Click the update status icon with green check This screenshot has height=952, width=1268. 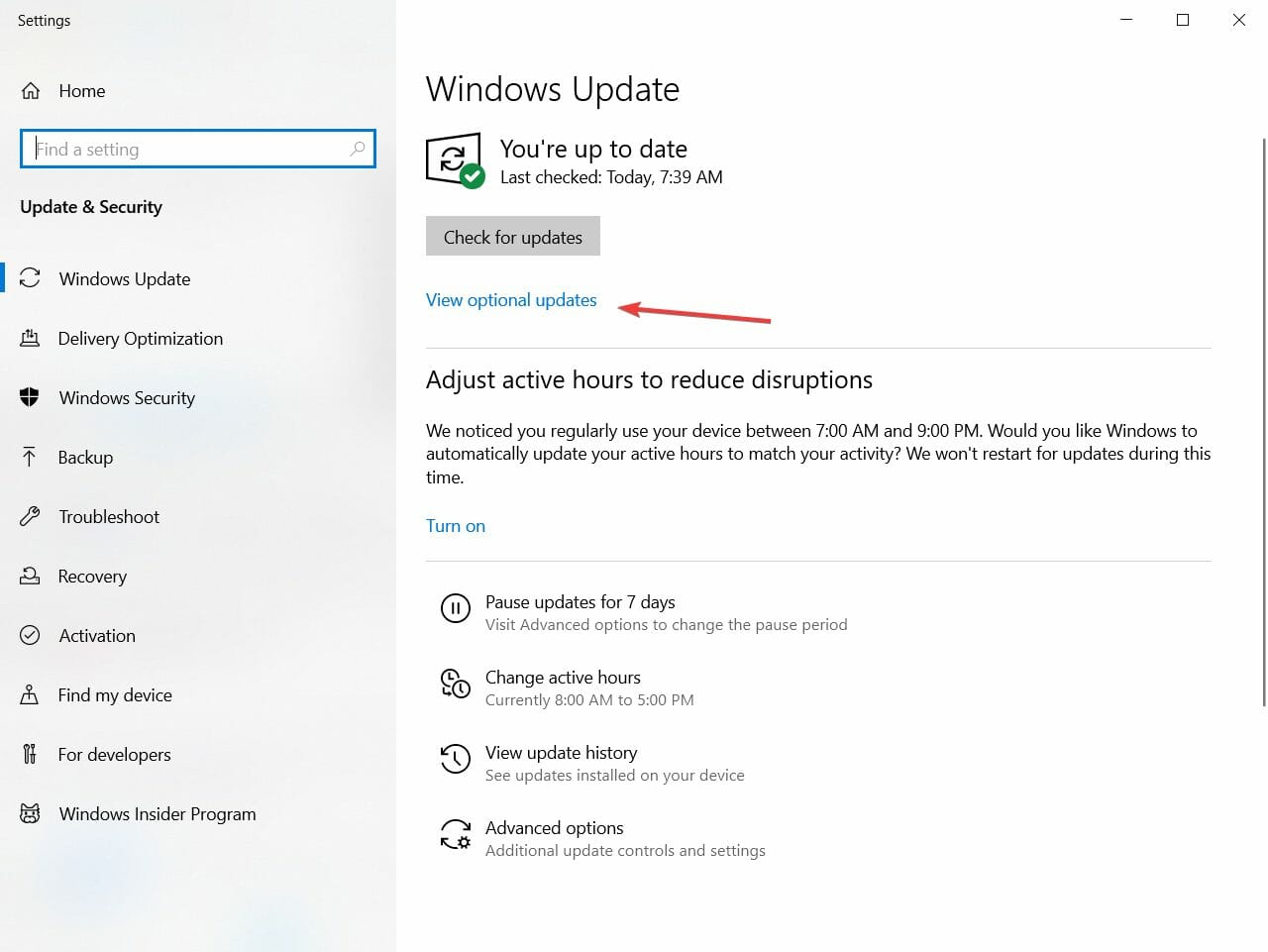455,160
